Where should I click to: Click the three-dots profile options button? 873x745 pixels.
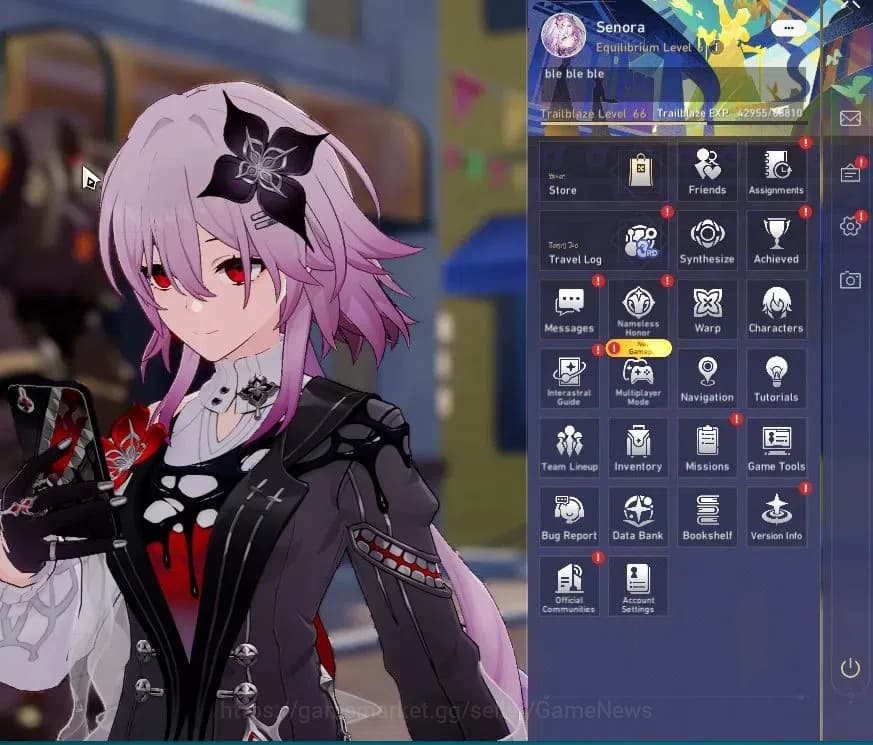(x=788, y=28)
